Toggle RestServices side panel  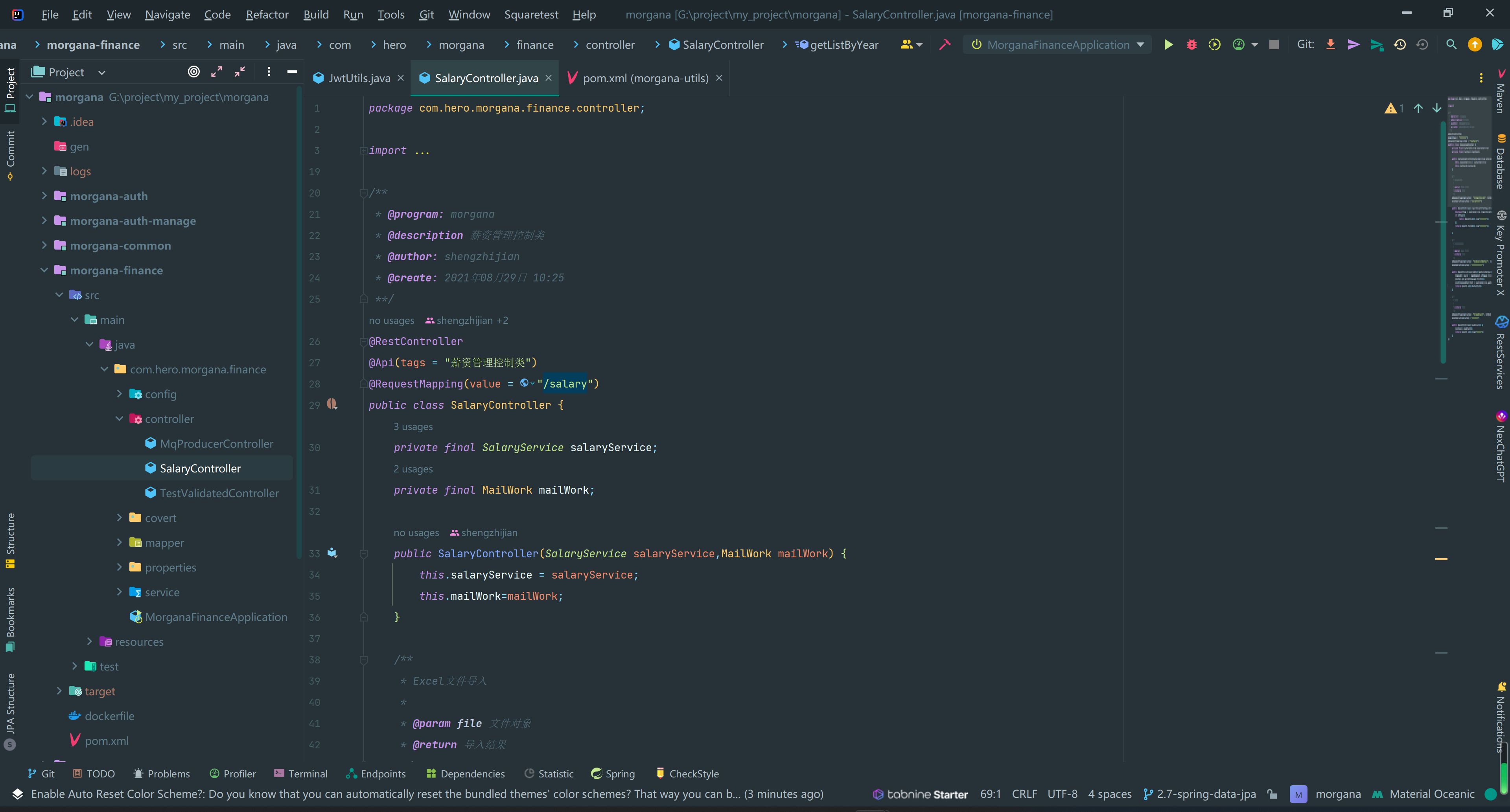1500,352
